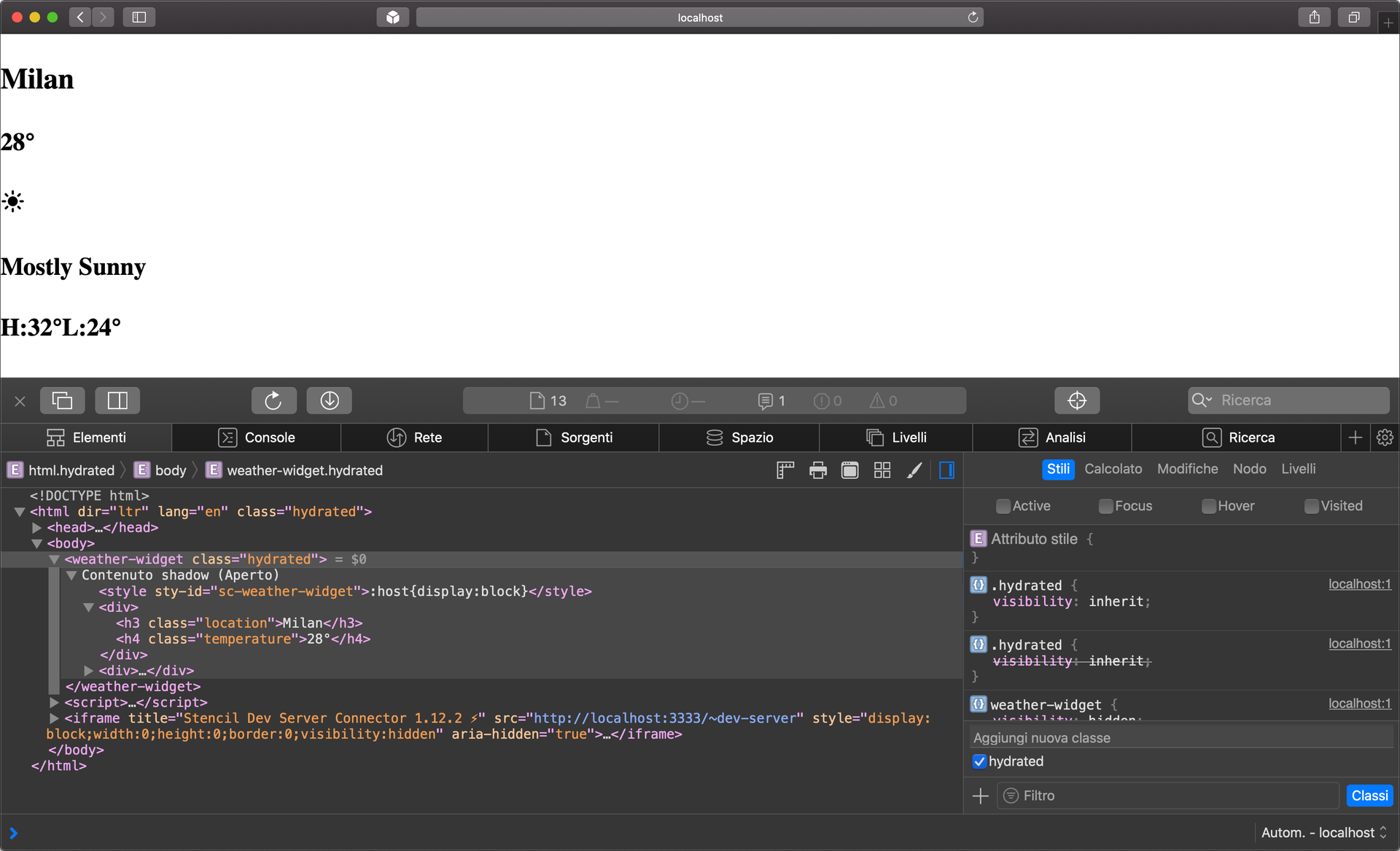Screen dimensions: 1400x851
Task: Add new inspector tab with plus
Action: [x=1356, y=438]
